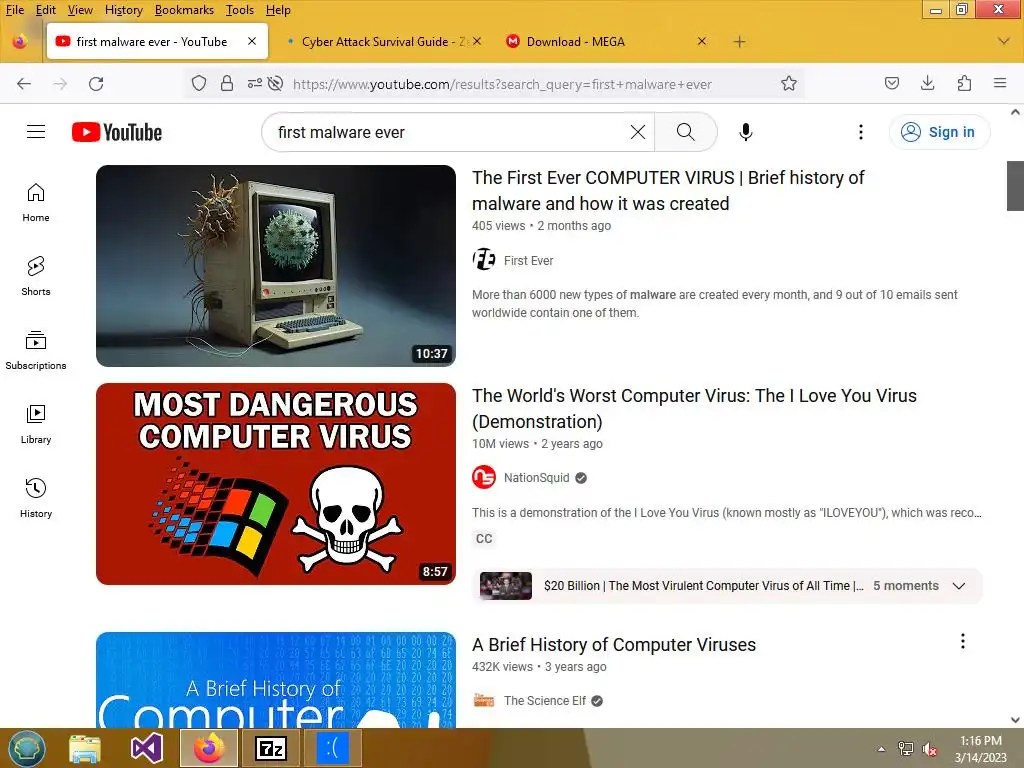This screenshot has width=1024, height=768.
Task: Clear the search query with X
Action: point(638,132)
